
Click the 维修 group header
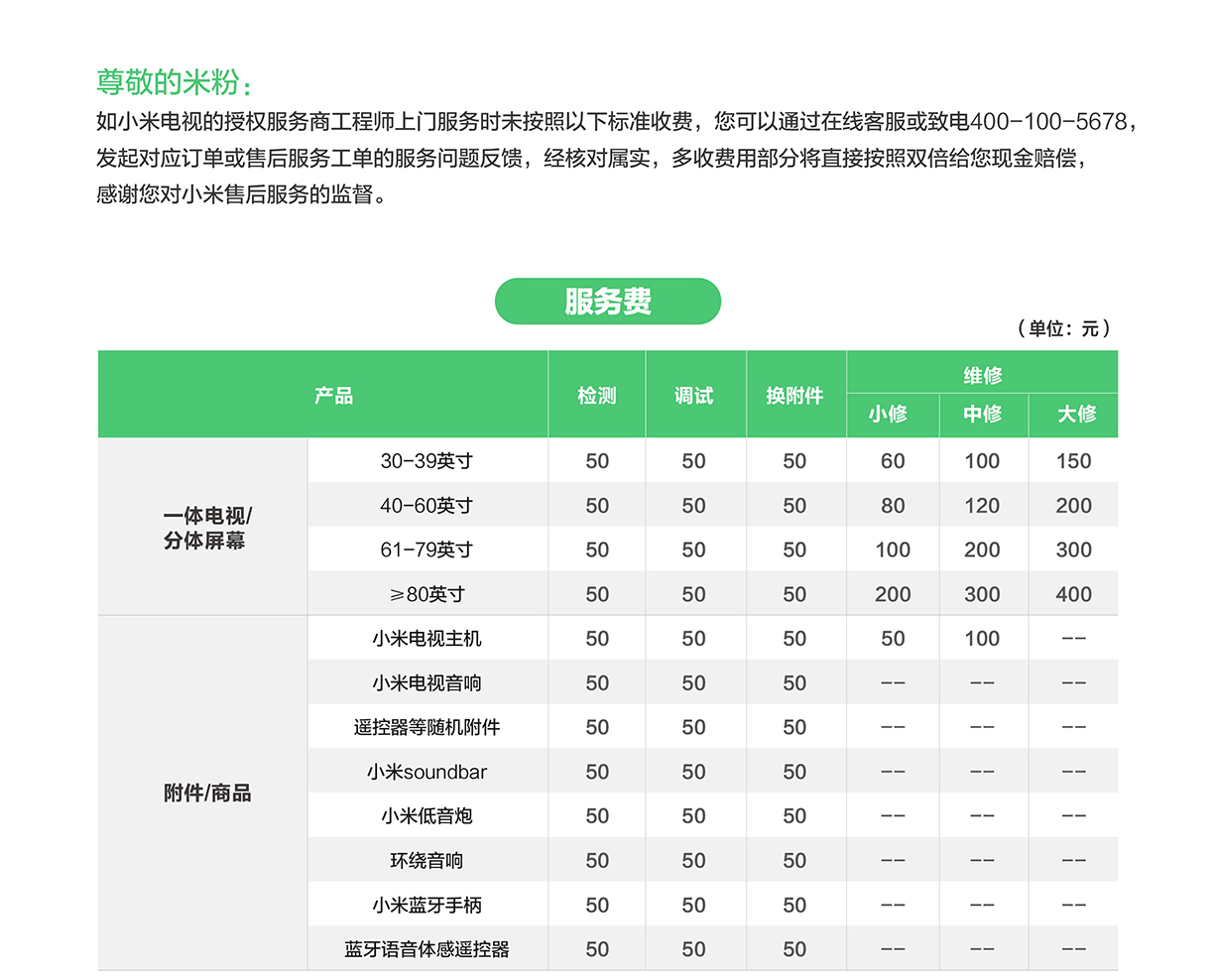pyautogui.click(x=982, y=375)
